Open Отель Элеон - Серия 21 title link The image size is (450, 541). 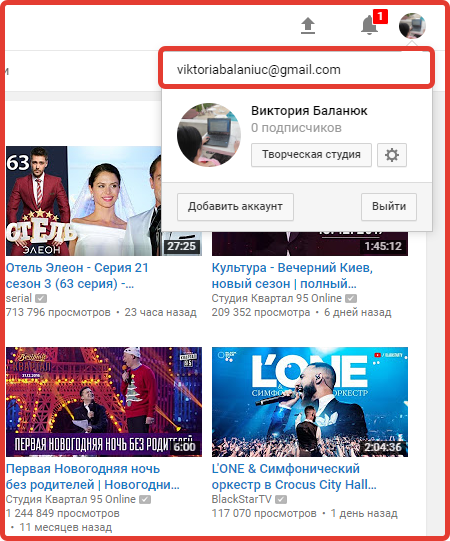click(77, 276)
